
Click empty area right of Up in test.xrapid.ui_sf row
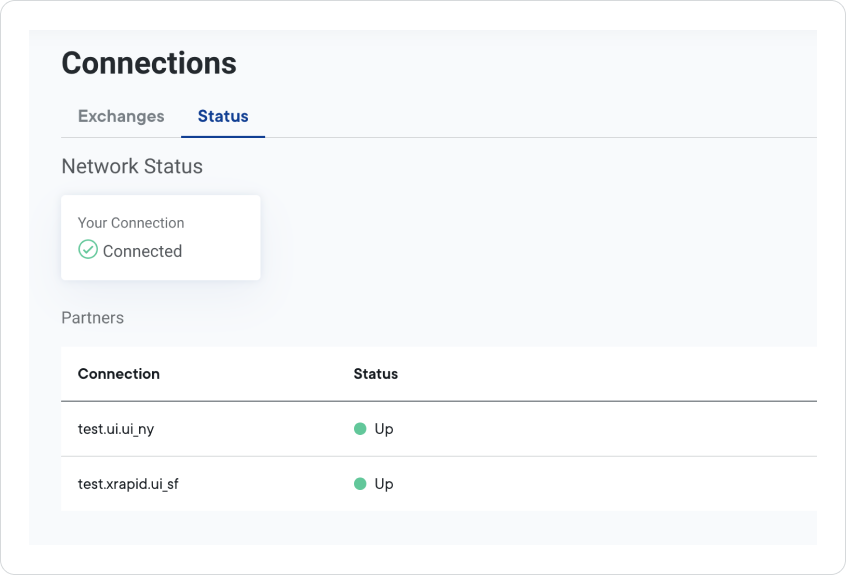(x=600, y=484)
